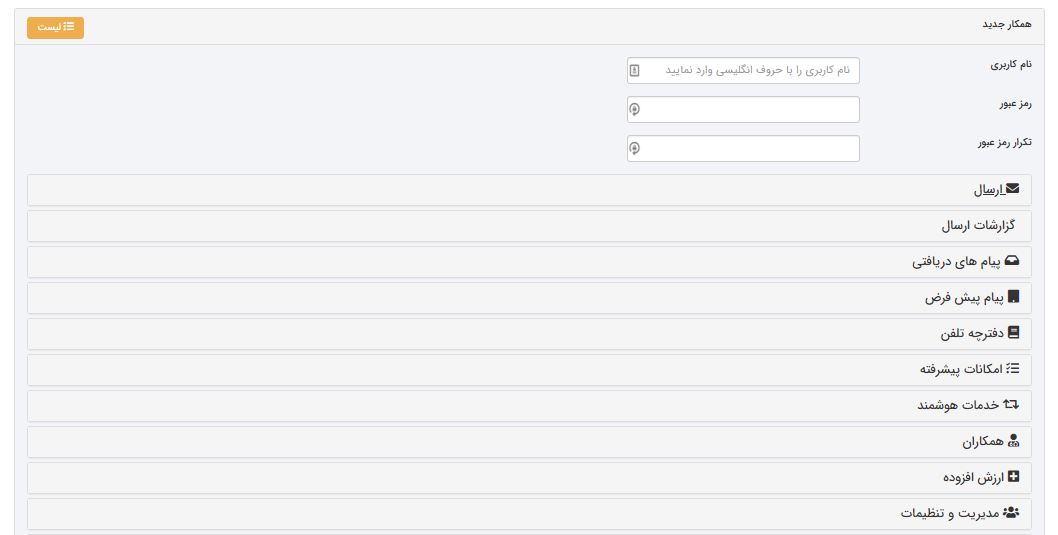This screenshot has width=1058, height=535.
Task: Click the contact card icon in username field
Action: point(634,70)
